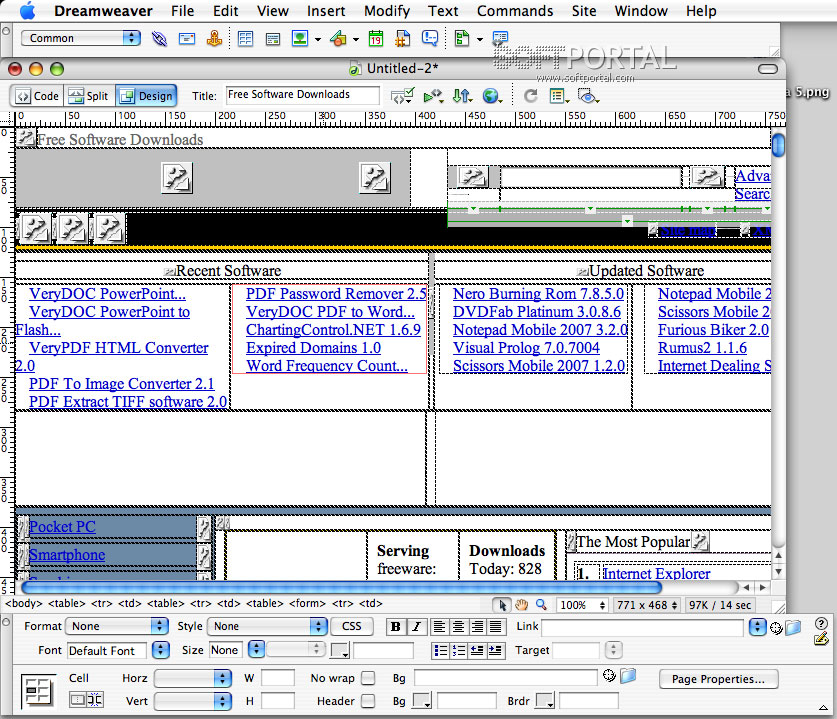Open the Size dropdown arrow
The height and width of the screenshot is (719, 837).
coord(256,650)
